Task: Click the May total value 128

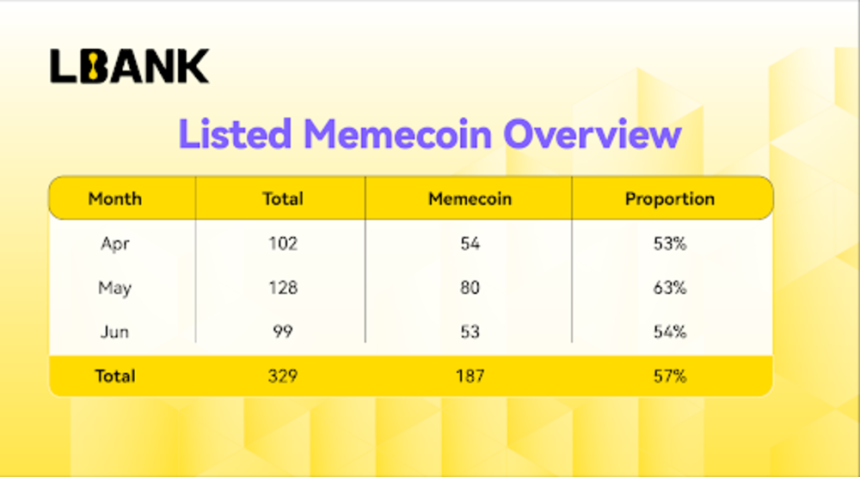Action: (x=282, y=288)
